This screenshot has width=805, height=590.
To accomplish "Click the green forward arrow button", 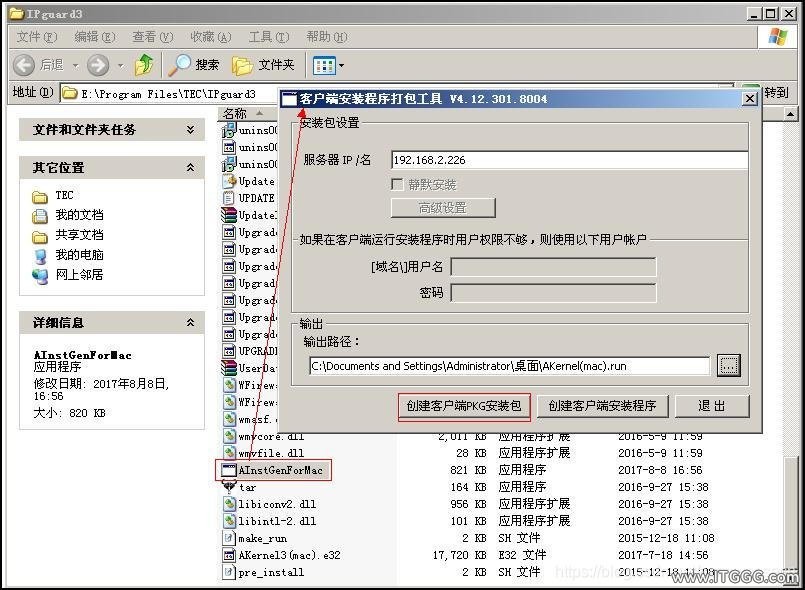I will click(98, 65).
